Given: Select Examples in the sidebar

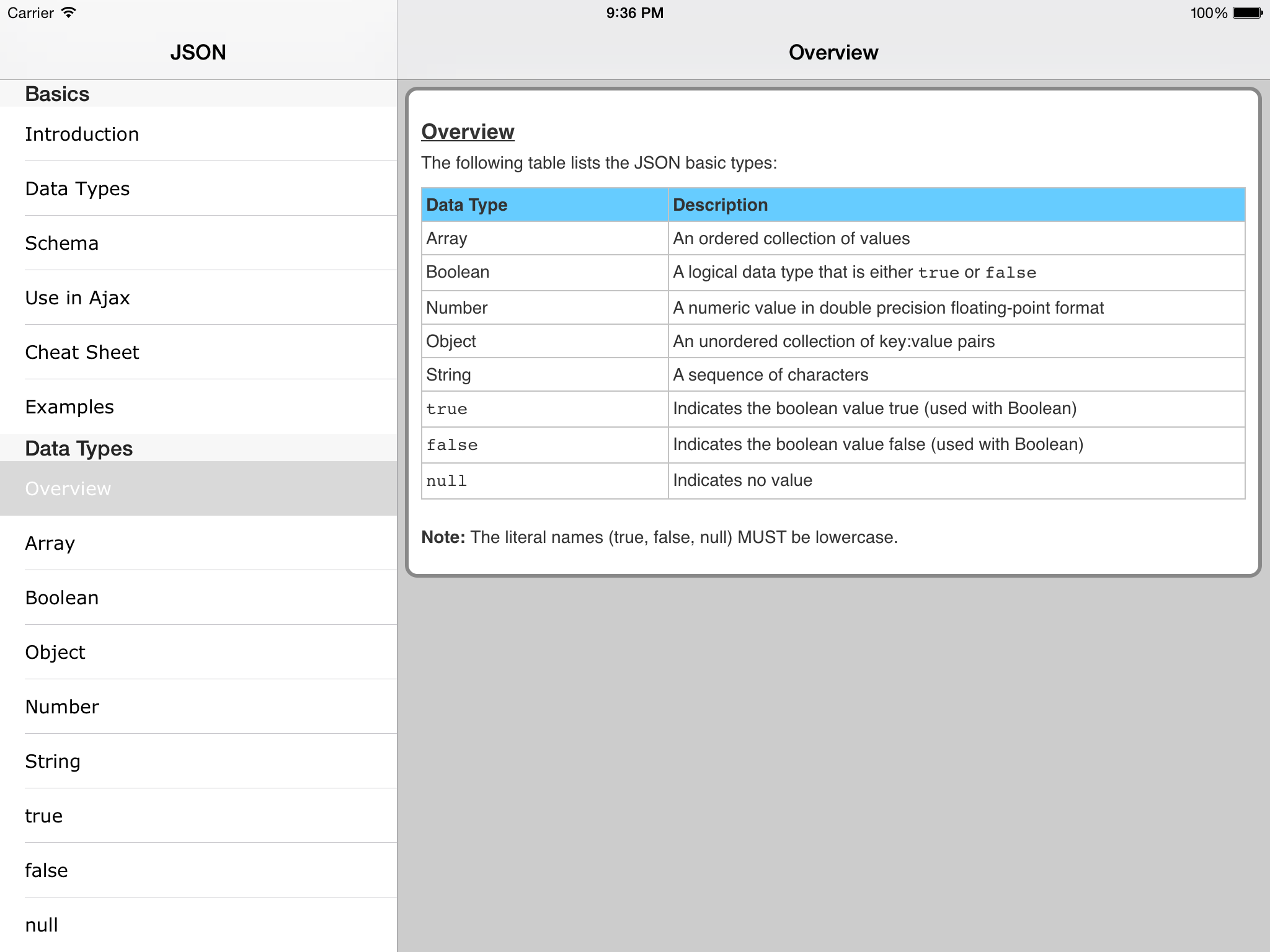Looking at the screenshot, I should point(69,407).
